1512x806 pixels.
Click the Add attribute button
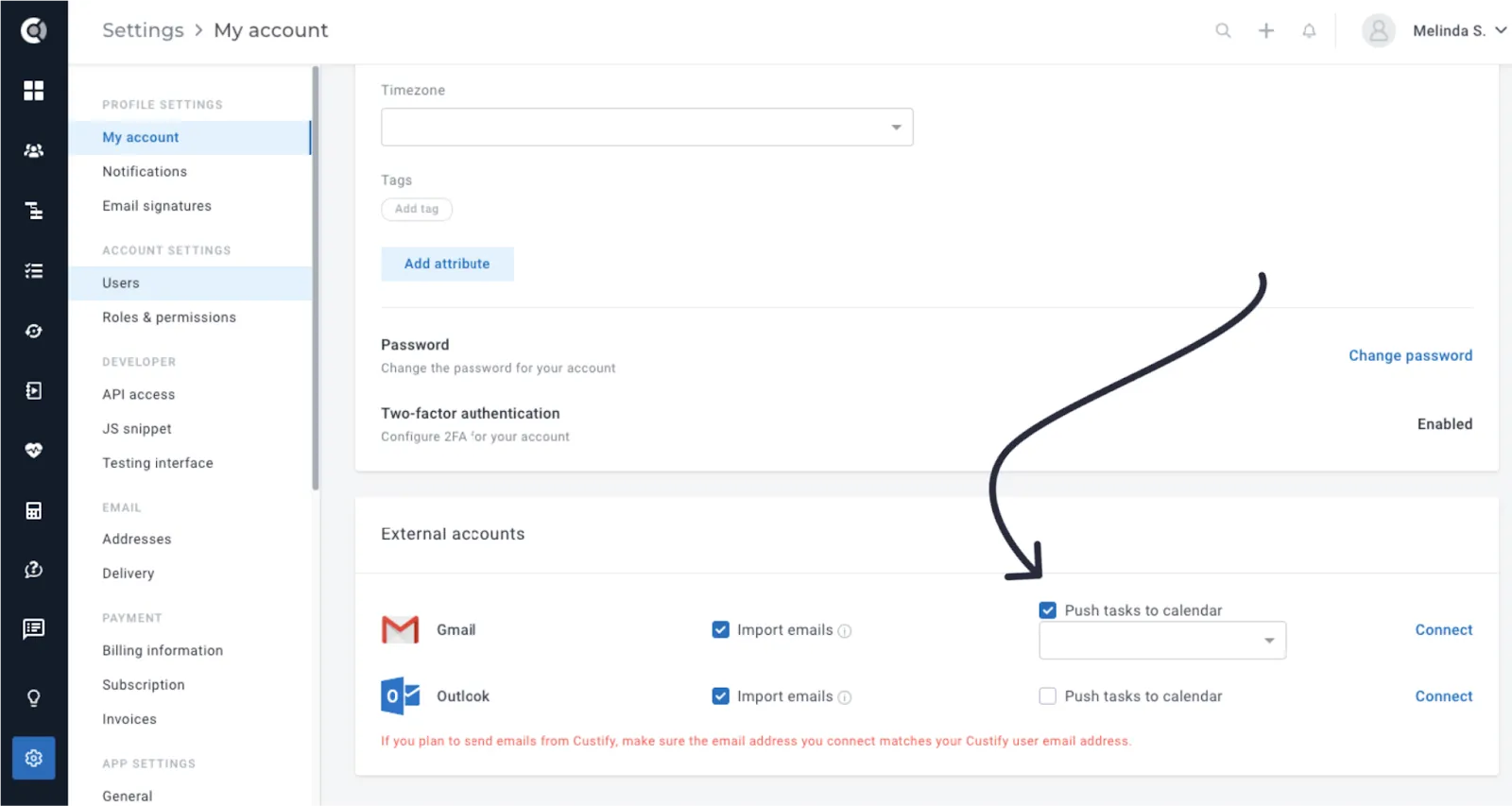[x=447, y=264]
